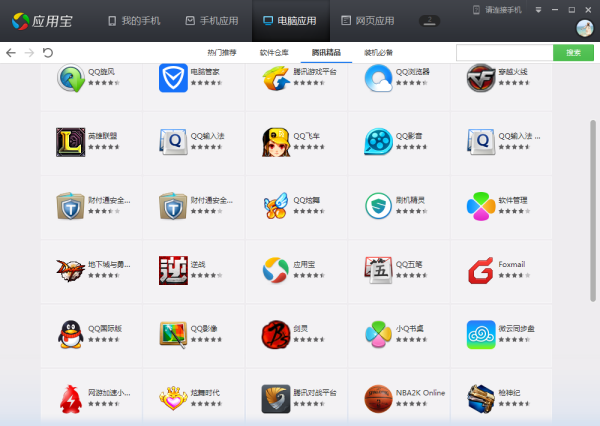This screenshot has width=600, height=426.
Task: Select the 电脑应用 tab
Action: click(x=290, y=21)
